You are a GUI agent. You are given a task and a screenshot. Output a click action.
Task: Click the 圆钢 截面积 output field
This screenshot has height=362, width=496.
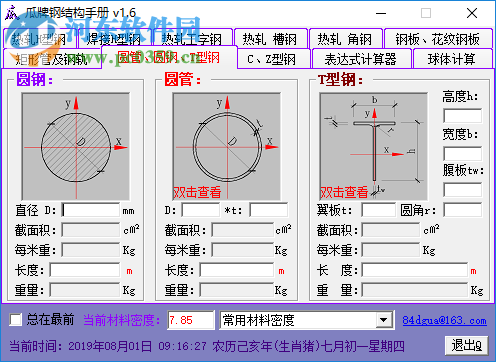91,230
